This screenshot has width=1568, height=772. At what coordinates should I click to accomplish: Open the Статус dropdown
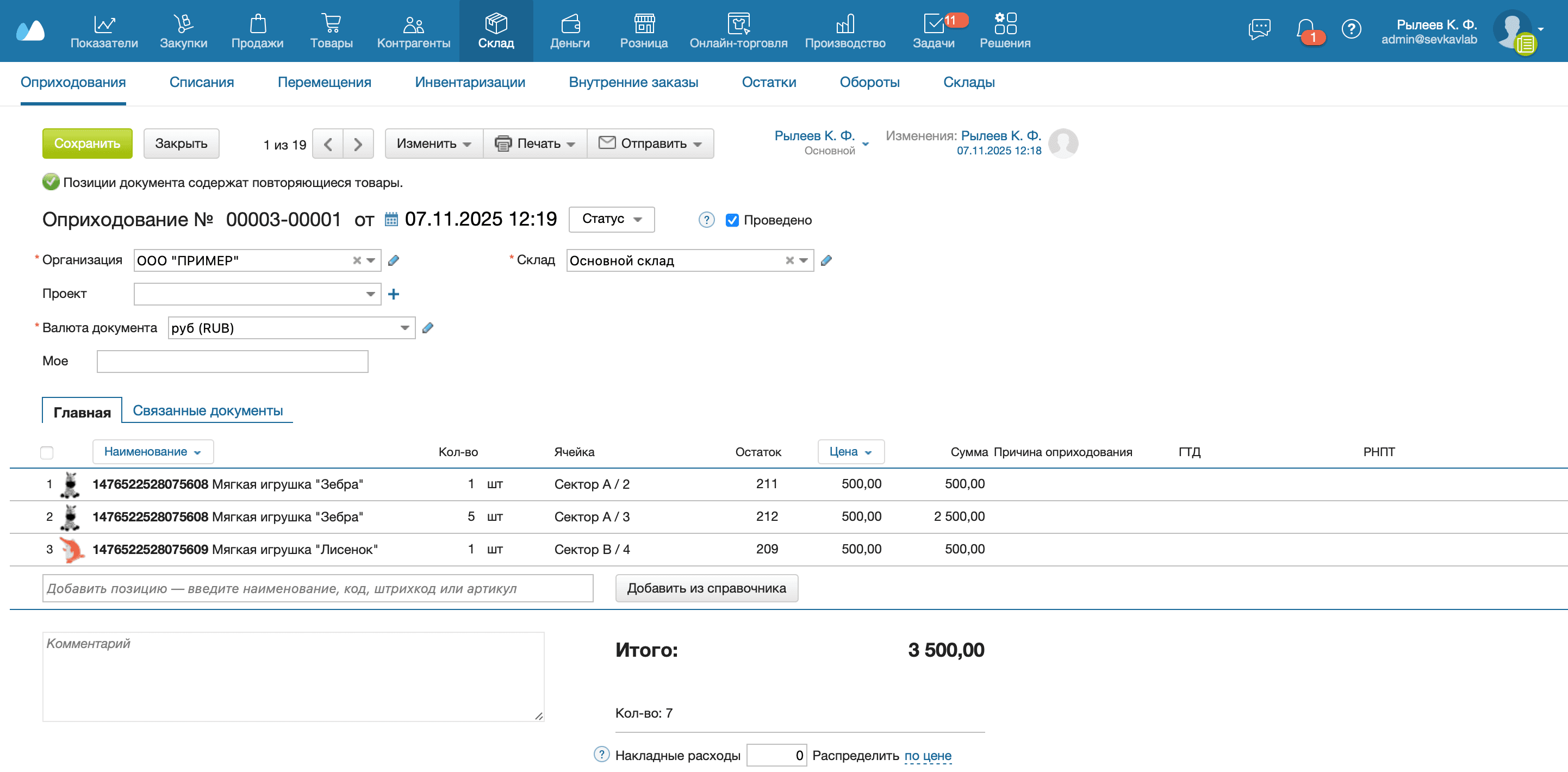click(611, 219)
